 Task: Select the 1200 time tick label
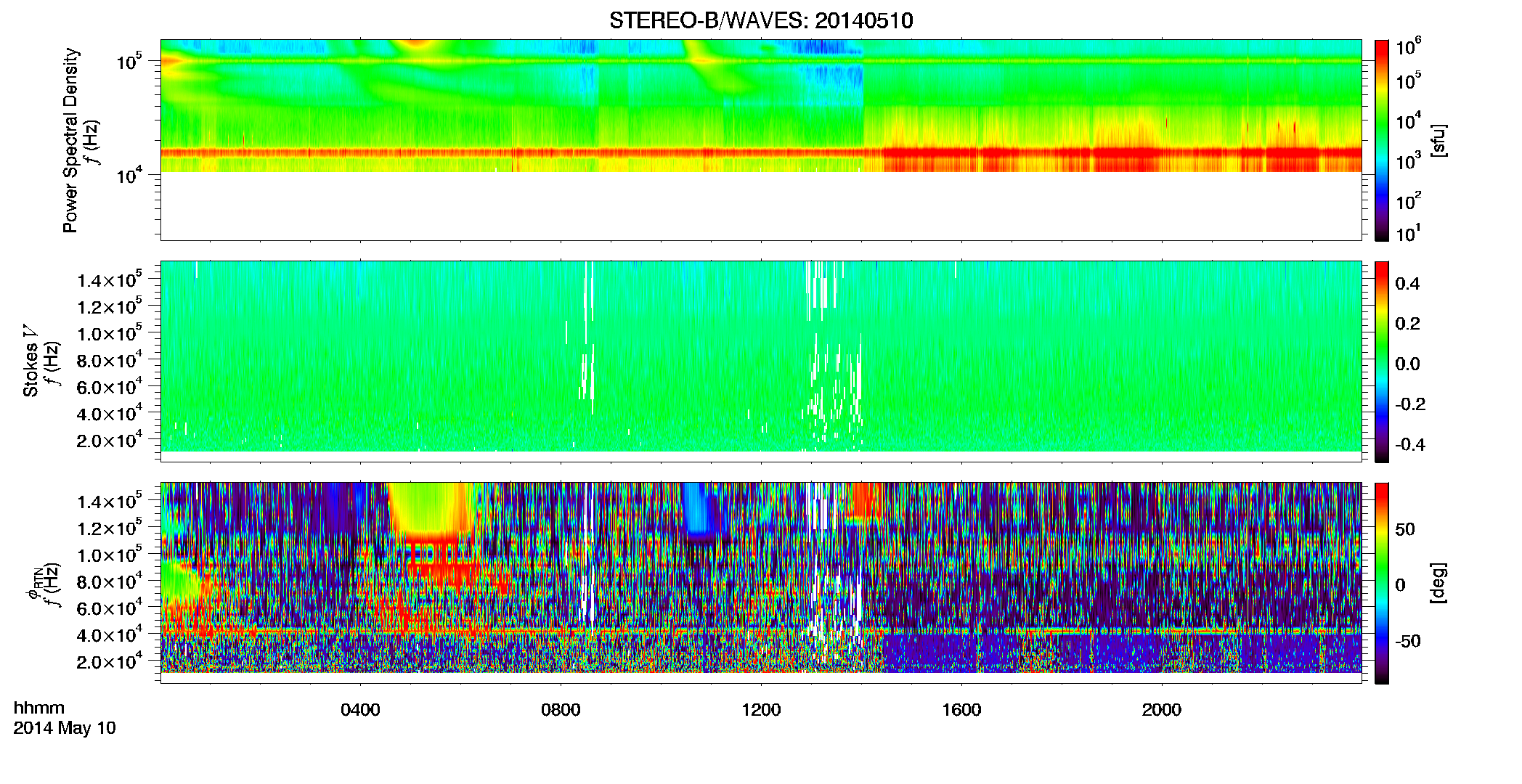pos(761,710)
